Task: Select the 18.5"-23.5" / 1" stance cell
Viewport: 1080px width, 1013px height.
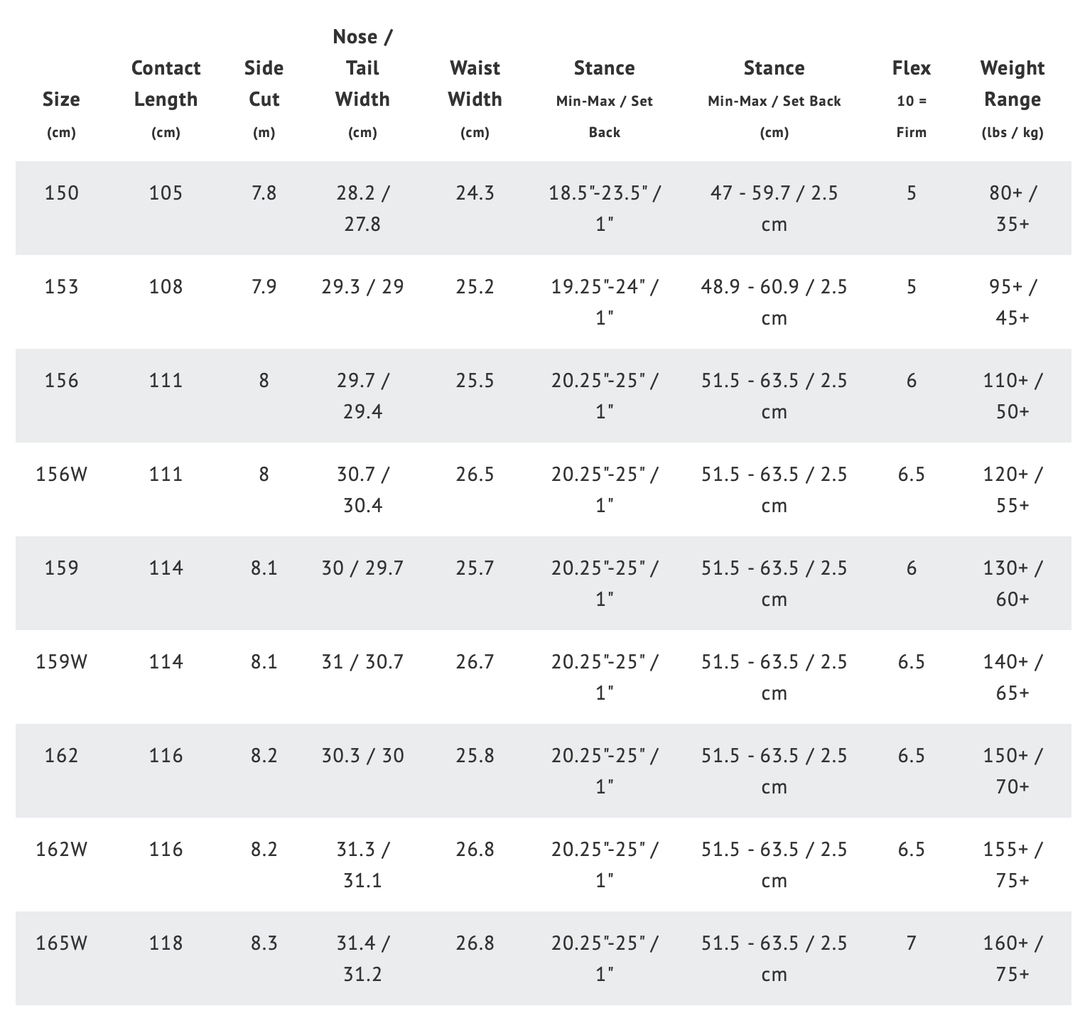Action: coord(604,208)
